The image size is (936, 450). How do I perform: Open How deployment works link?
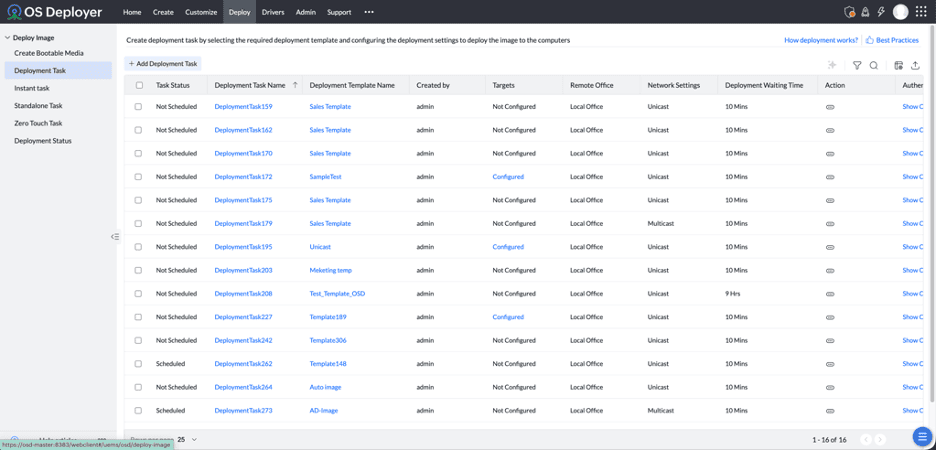pyautogui.click(x=821, y=40)
